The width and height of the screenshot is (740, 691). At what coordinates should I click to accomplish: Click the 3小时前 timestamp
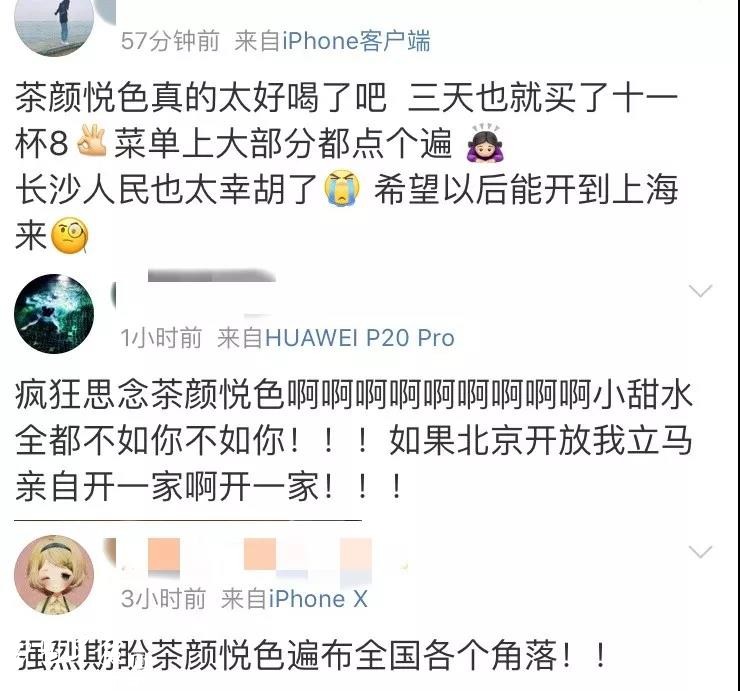point(163,599)
